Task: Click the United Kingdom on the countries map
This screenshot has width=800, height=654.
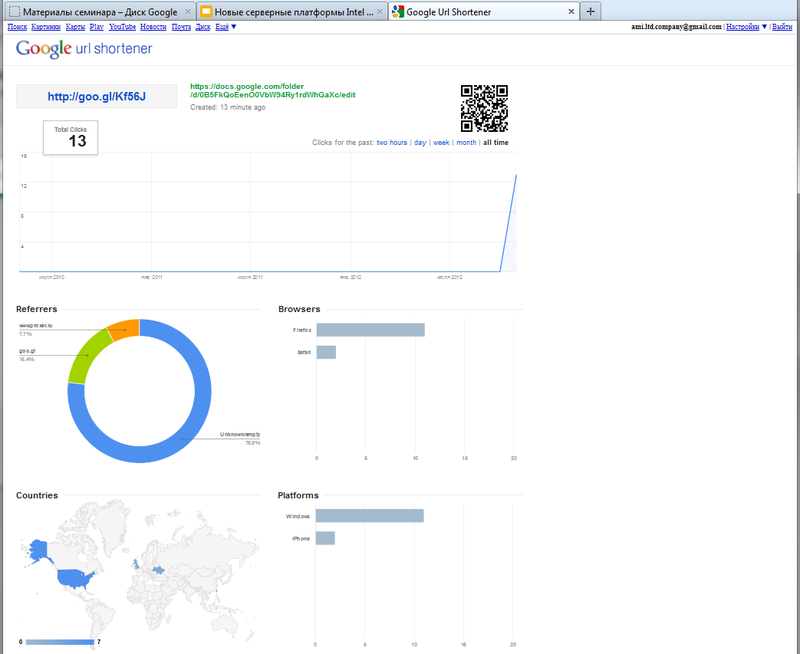Action: (136, 563)
